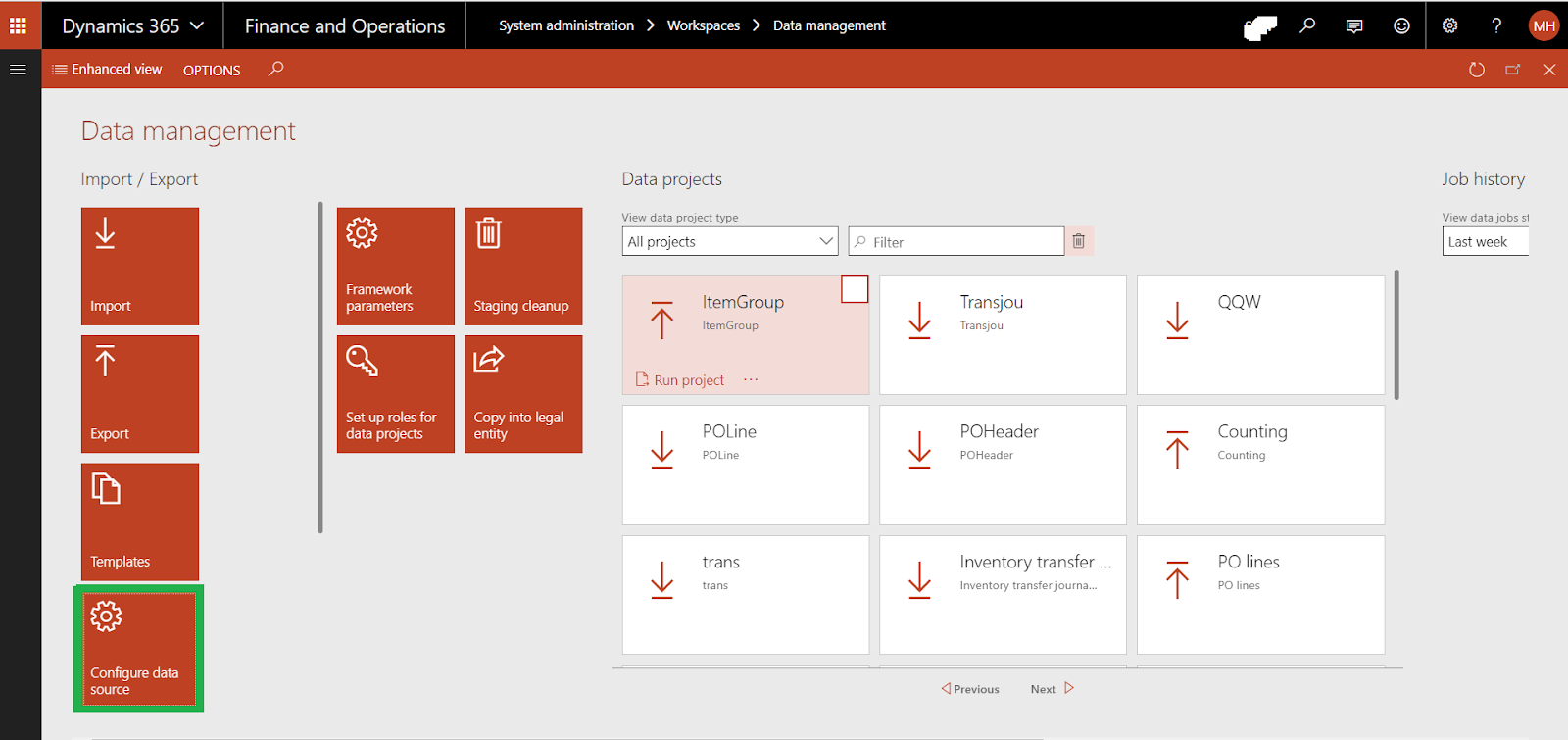Click the data projects Filter field
1568x740 pixels.
pyautogui.click(x=956, y=241)
